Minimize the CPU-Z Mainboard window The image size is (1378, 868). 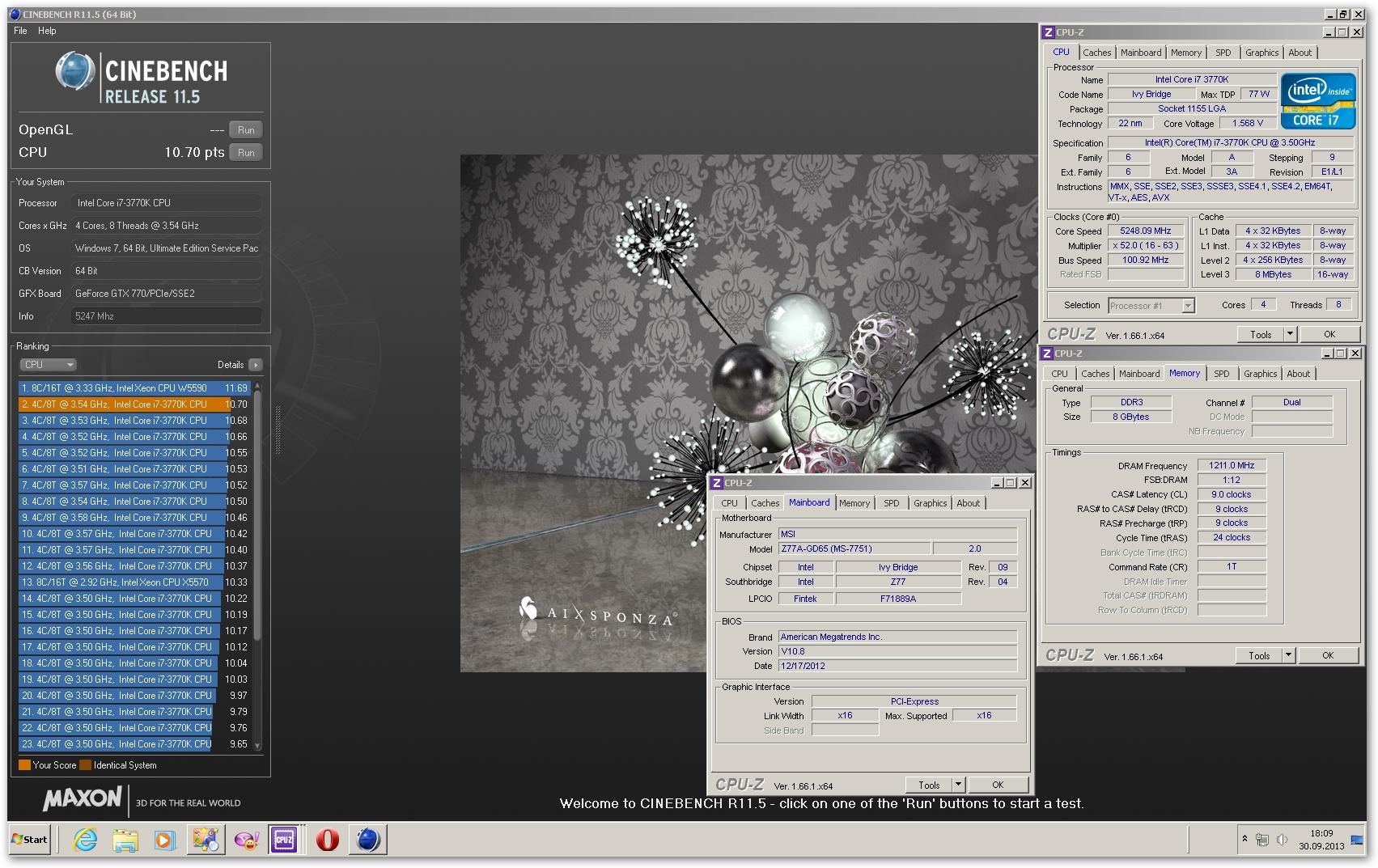click(x=996, y=483)
